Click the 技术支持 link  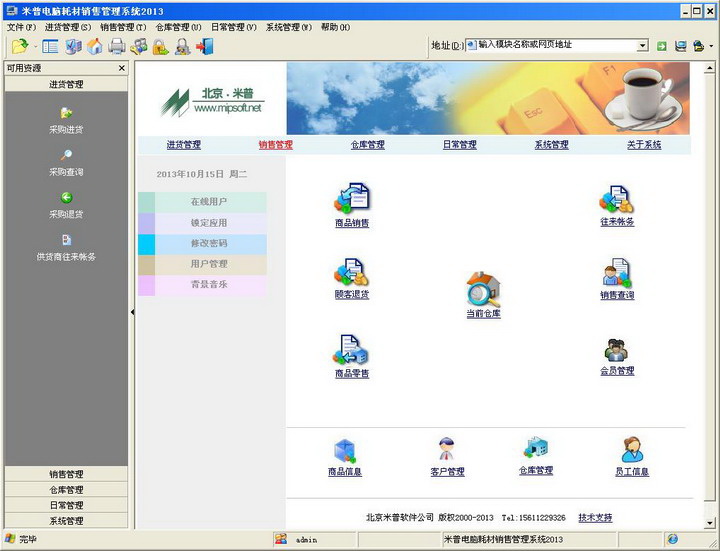click(x=595, y=517)
